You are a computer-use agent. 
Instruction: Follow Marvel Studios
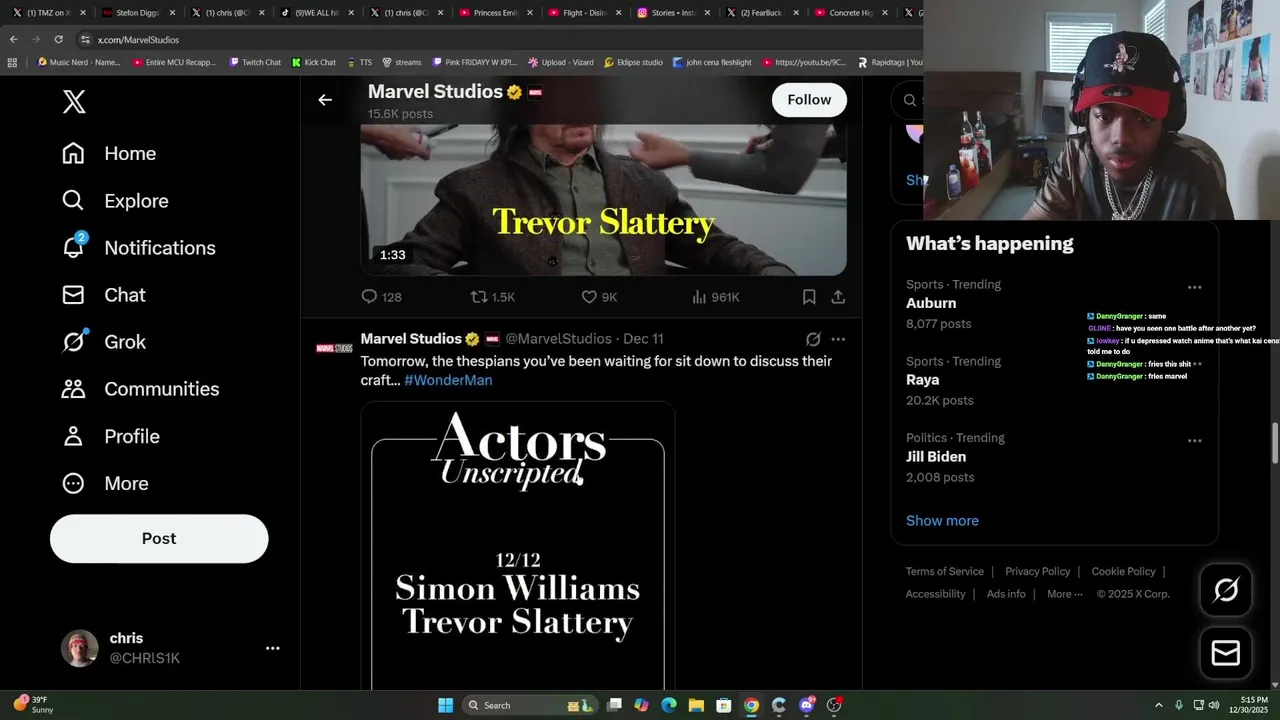(x=809, y=99)
